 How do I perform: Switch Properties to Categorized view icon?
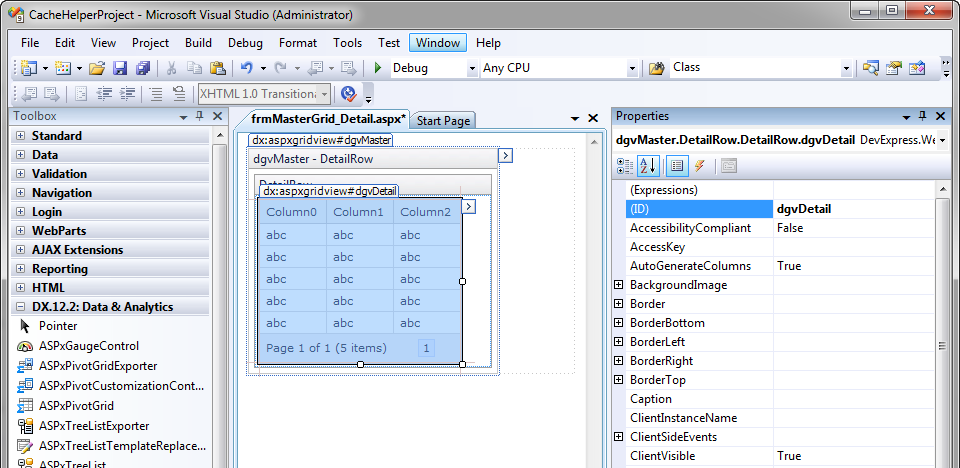pyautogui.click(x=626, y=166)
